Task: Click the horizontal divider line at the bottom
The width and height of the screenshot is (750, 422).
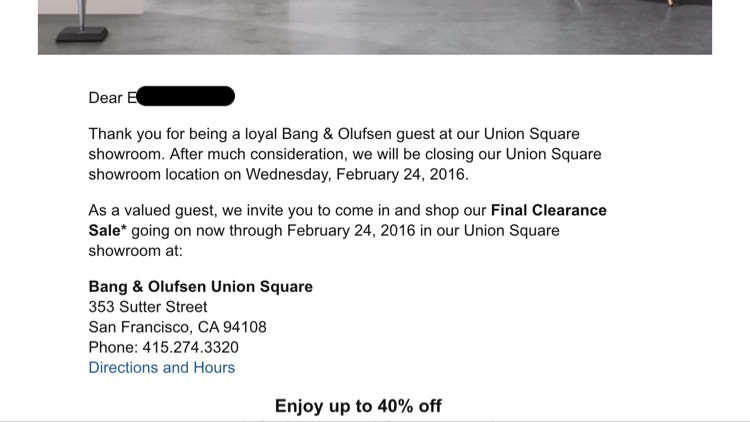Action: (x=375, y=421)
